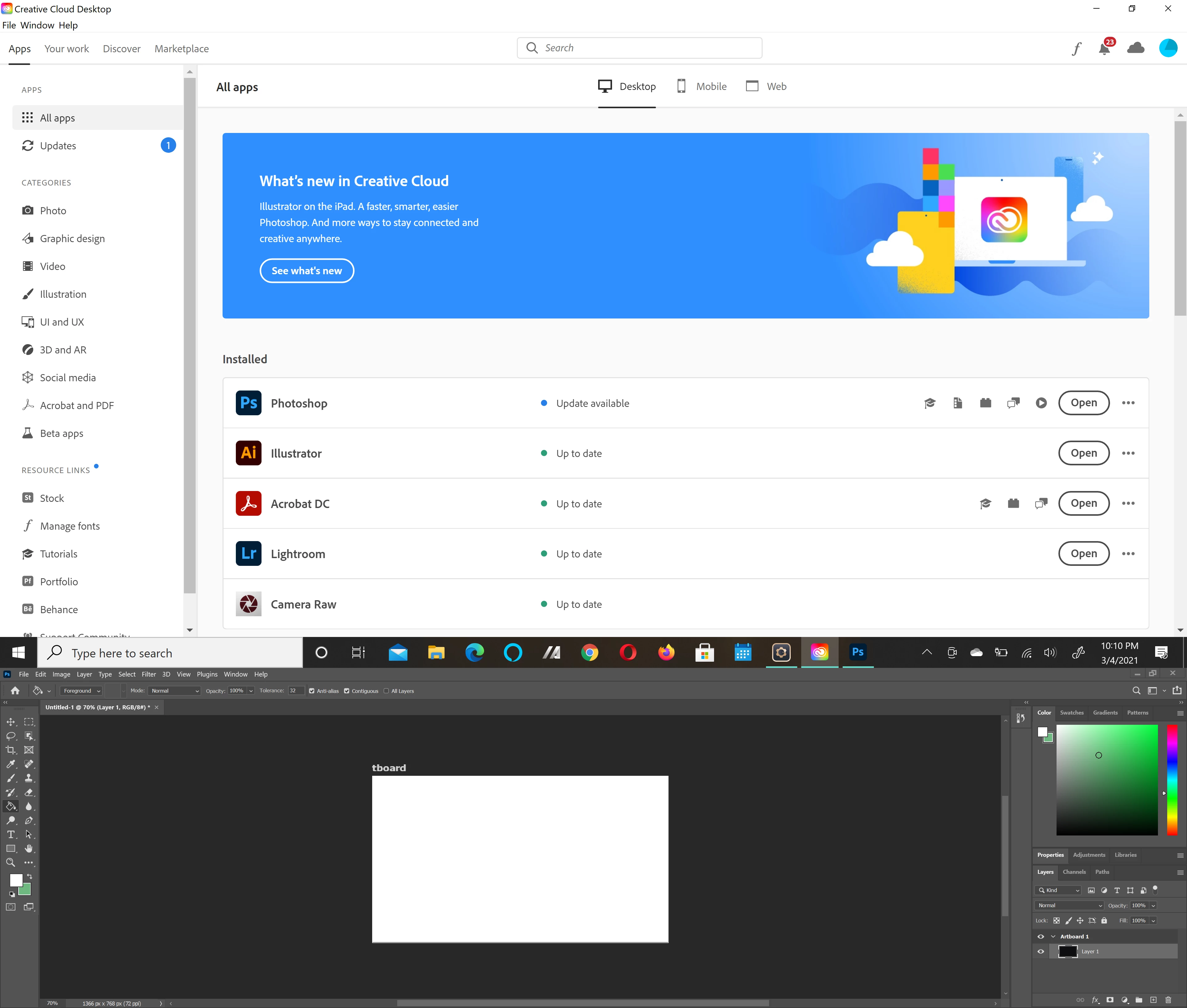The image size is (1187, 1008).
Task: Open the Foreground fill source dropdown
Action: pyautogui.click(x=82, y=691)
